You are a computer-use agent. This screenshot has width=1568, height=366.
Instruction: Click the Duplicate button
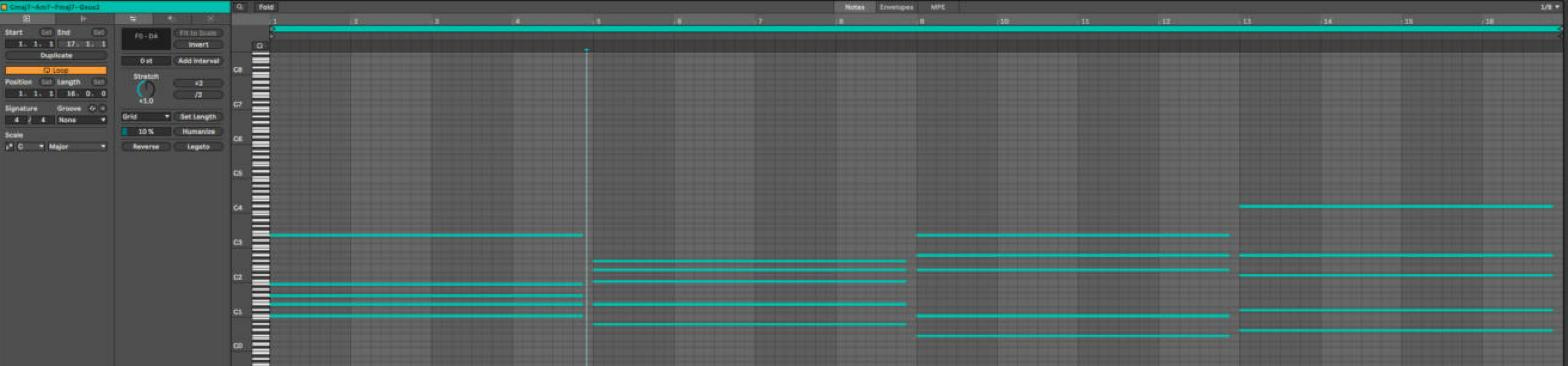tap(55, 56)
